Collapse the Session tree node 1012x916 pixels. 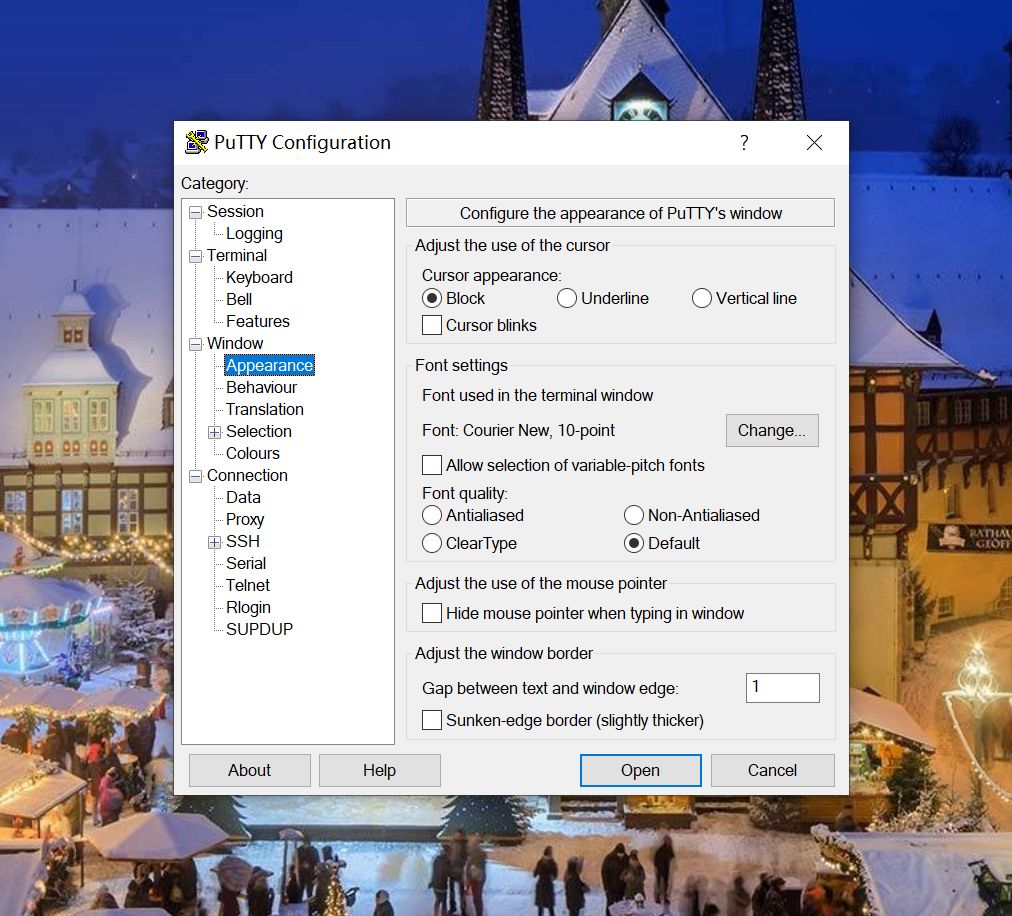(196, 212)
